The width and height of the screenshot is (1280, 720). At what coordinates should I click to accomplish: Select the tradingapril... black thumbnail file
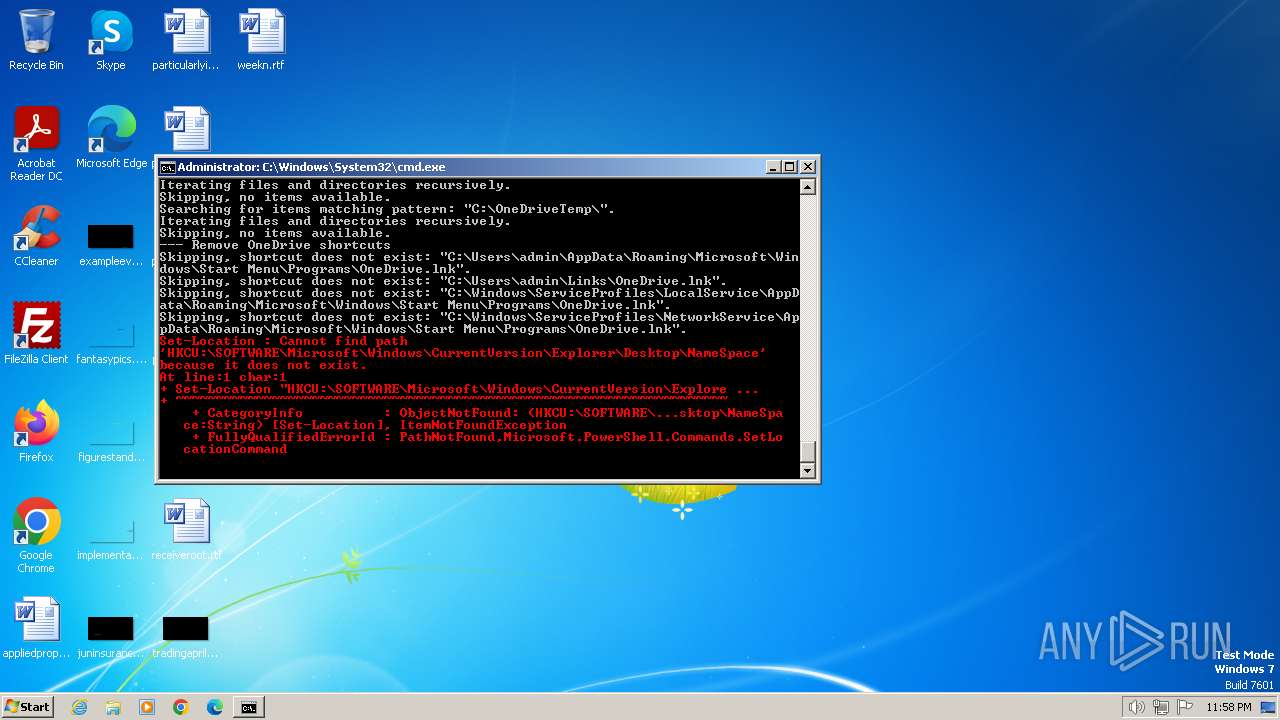point(186,636)
